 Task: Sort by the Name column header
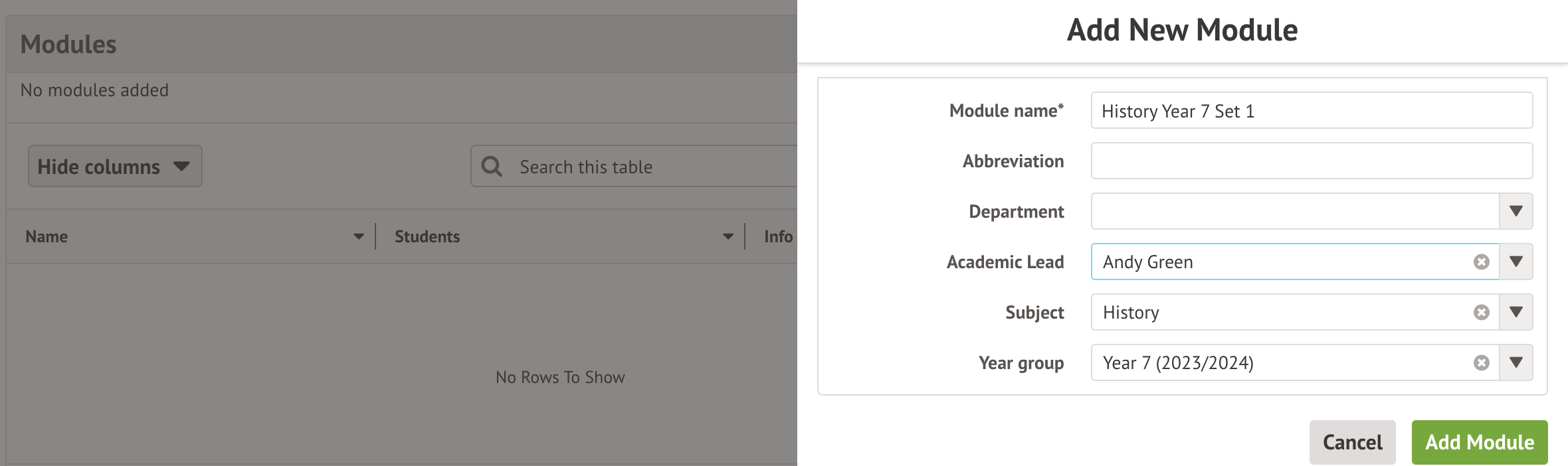[47, 237]
